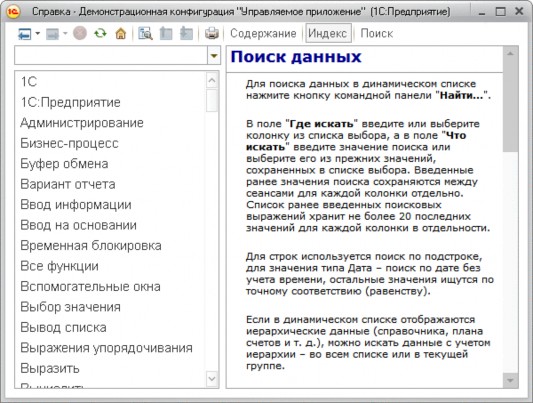This screenshot has height=403, width=533.
Task: Select index entry Ввод информации
Action: (x=76, y=205)
